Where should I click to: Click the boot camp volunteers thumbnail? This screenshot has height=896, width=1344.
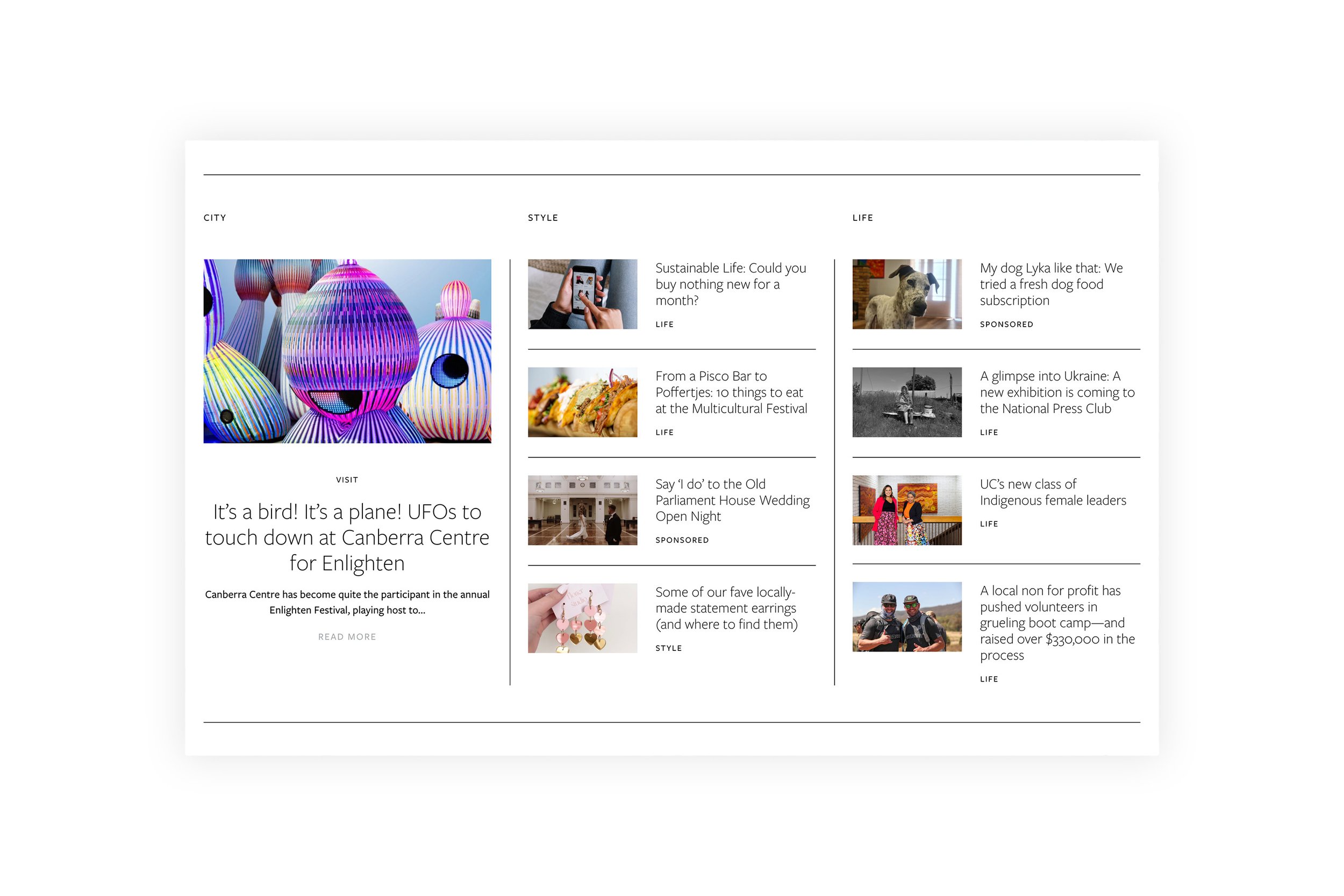(x=907, y=617)
